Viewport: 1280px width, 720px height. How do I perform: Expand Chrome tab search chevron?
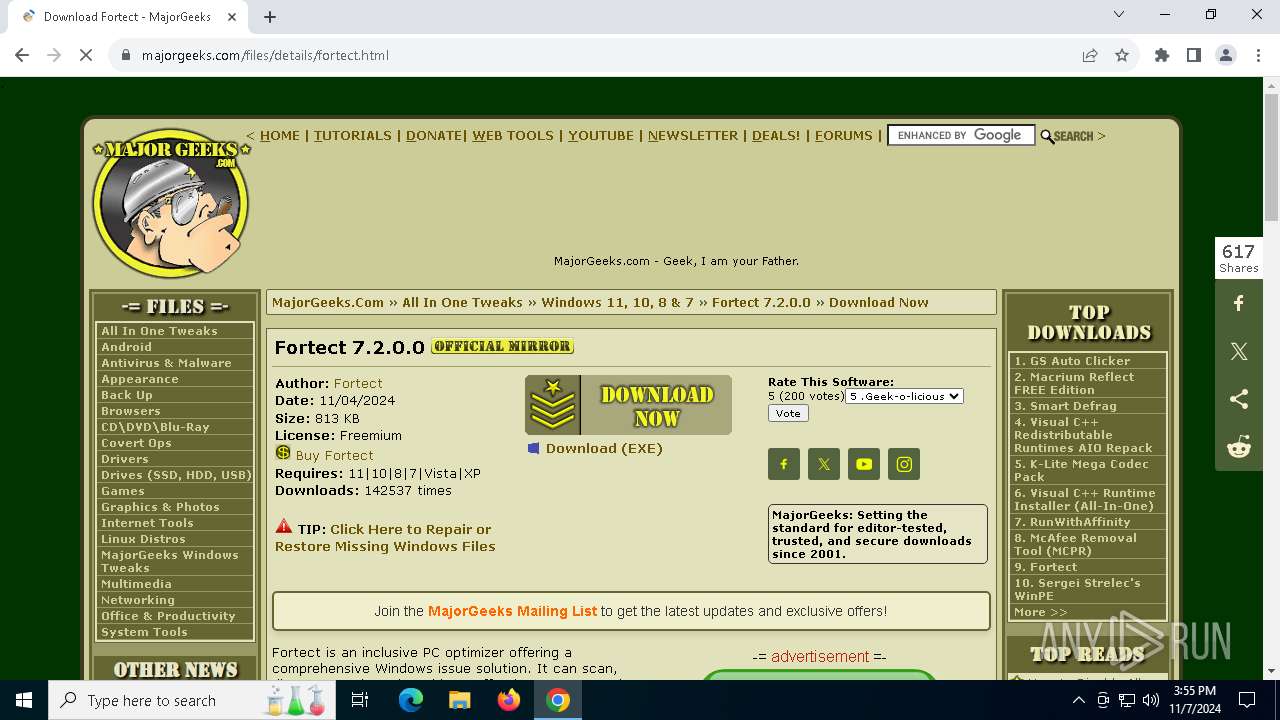point(1119,14)
